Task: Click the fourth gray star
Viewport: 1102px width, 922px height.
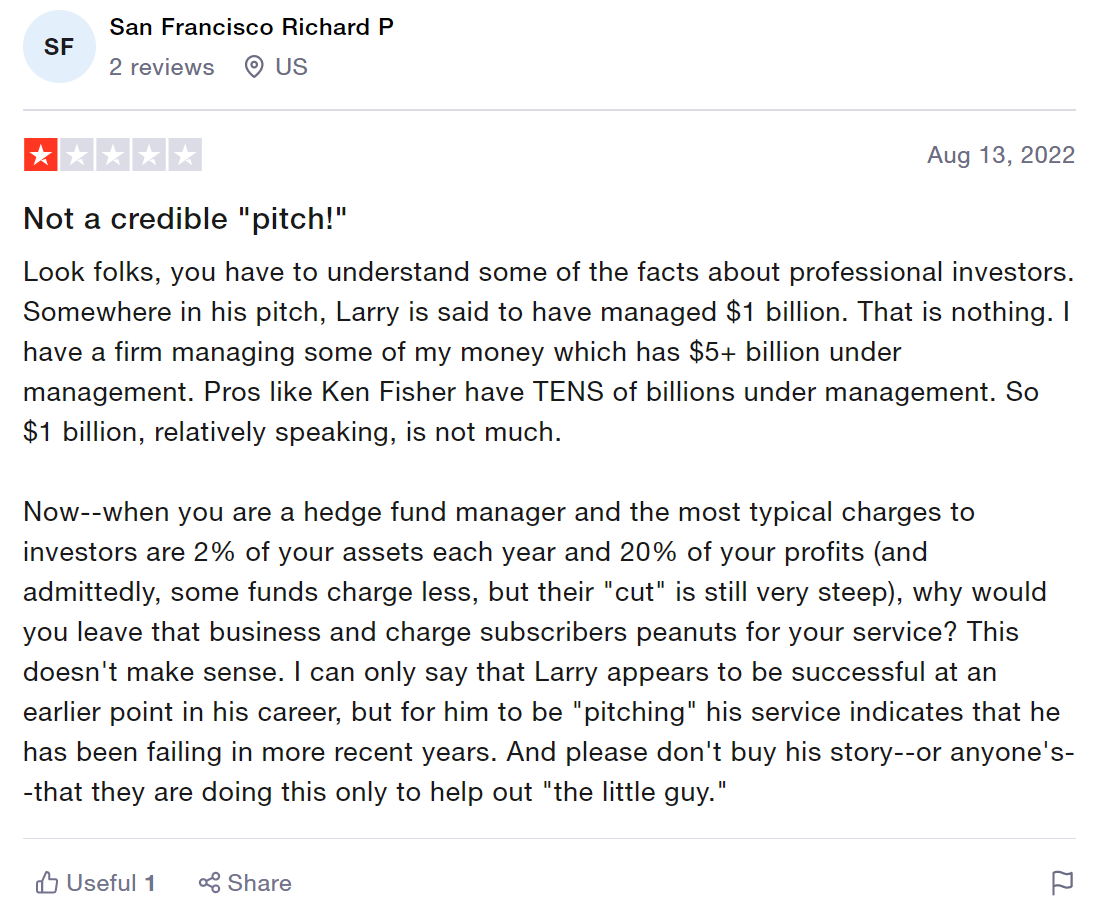Action: tap(149, 155)
